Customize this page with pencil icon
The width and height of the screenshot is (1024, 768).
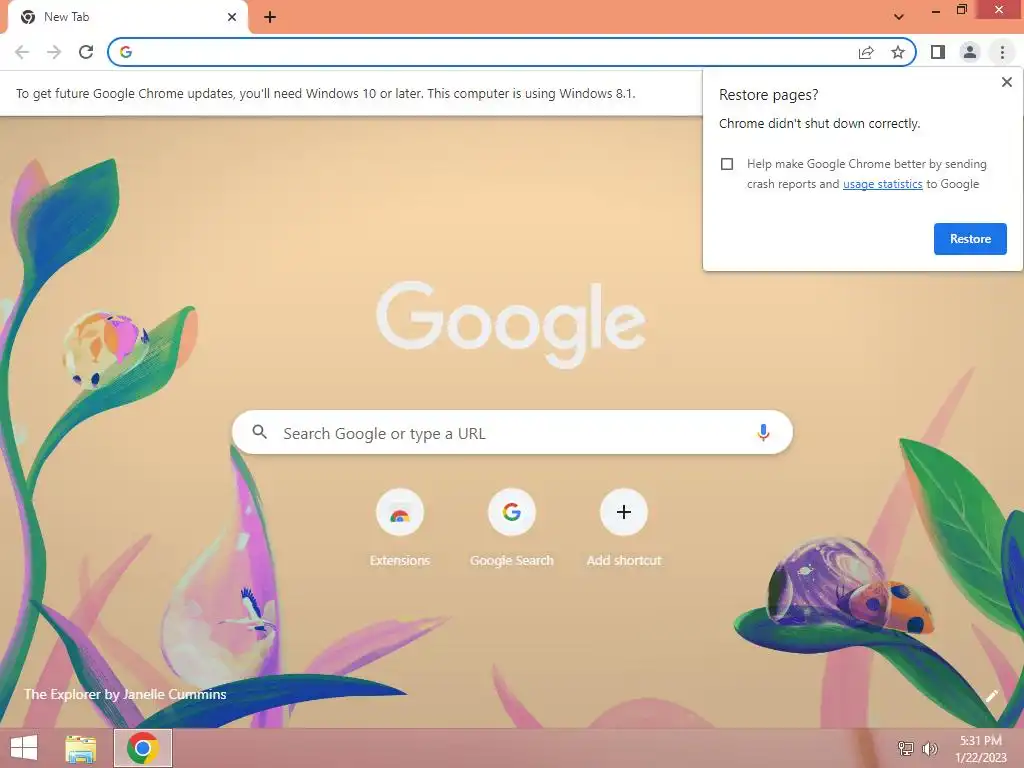pos(991,696)
